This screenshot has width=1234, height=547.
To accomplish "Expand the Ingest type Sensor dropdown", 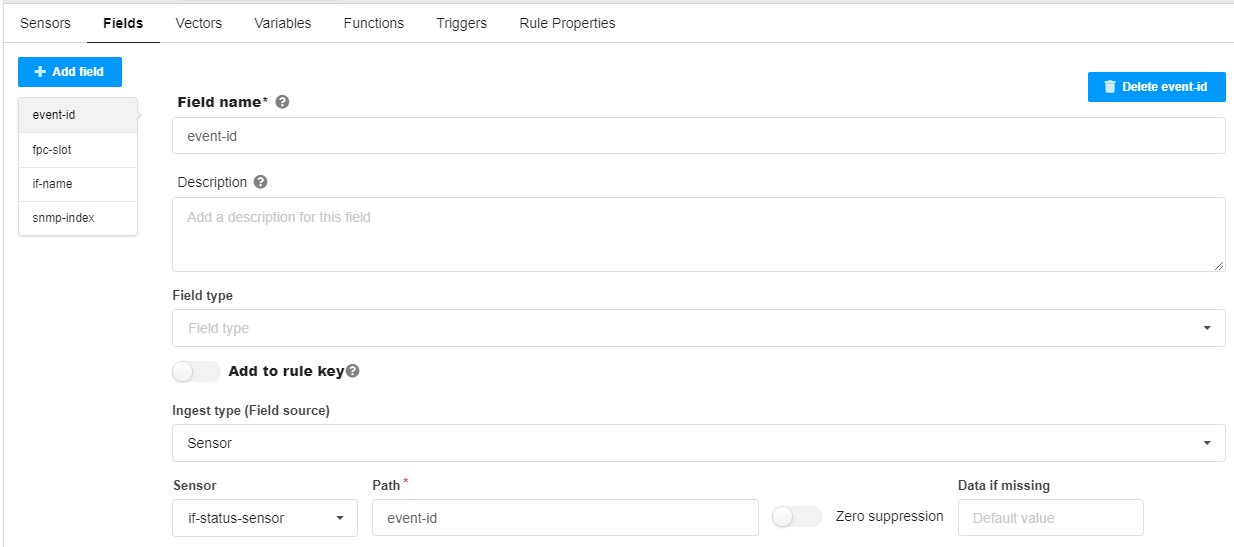I will pyautogui.click(x=698, y=443).
